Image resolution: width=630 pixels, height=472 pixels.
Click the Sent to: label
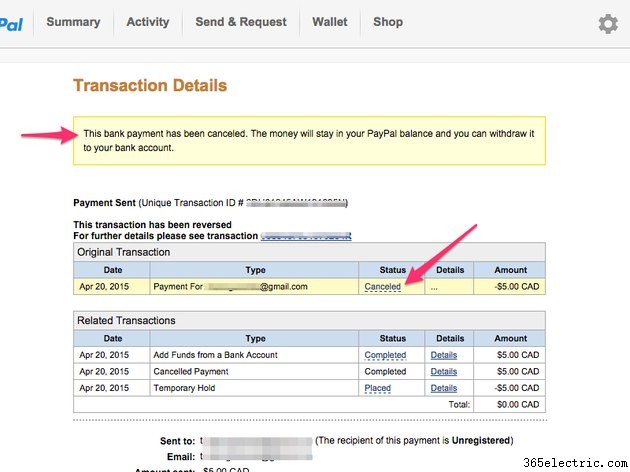[178, 441]
